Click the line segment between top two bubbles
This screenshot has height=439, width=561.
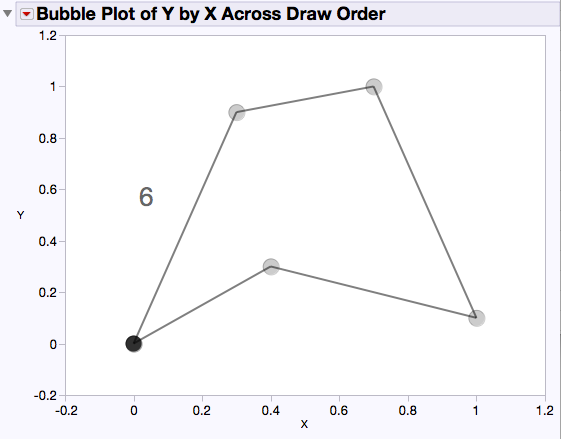pyautogui.click(x=305, y=99)
